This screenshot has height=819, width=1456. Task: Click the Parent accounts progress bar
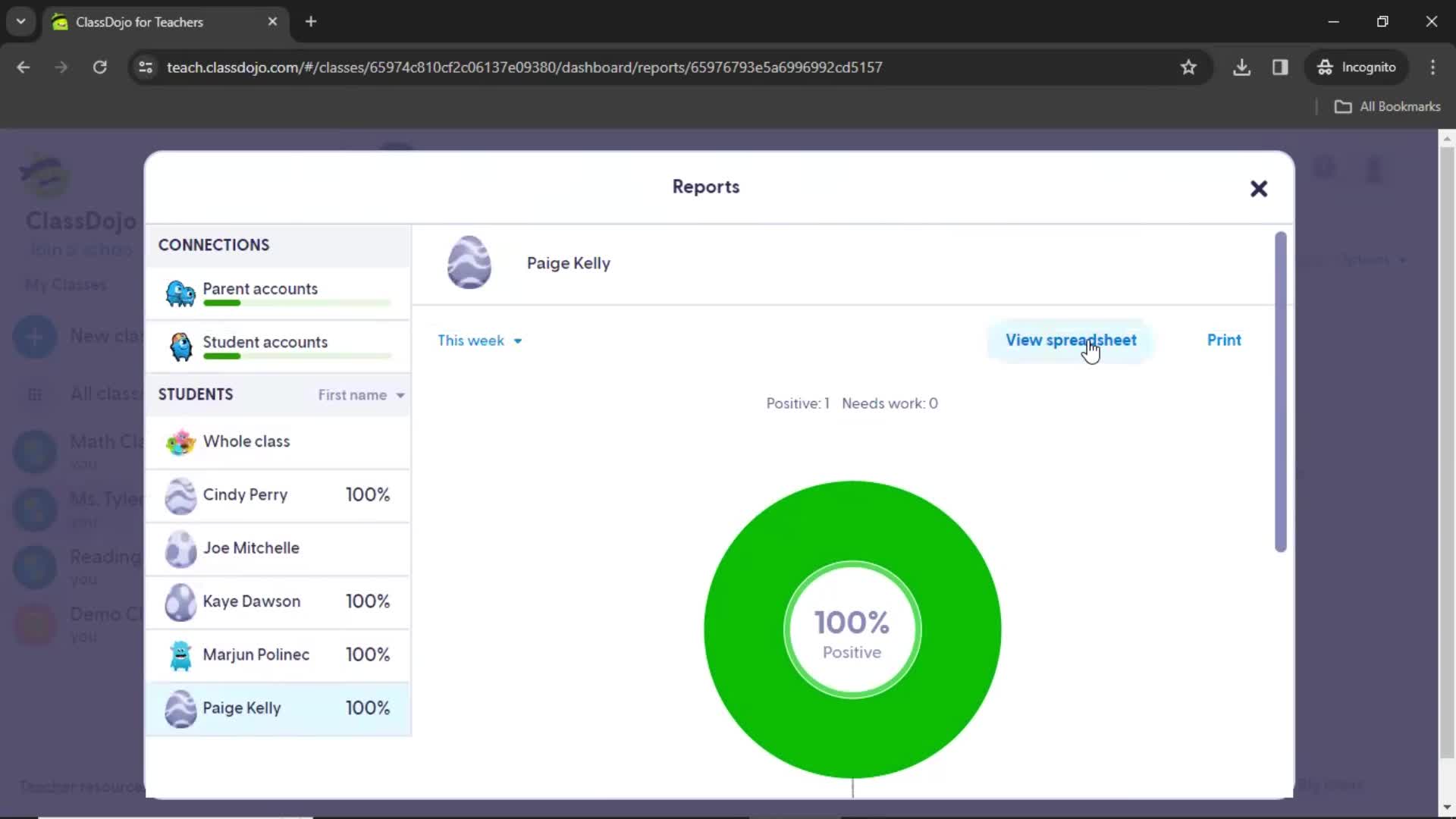[297, 303]
